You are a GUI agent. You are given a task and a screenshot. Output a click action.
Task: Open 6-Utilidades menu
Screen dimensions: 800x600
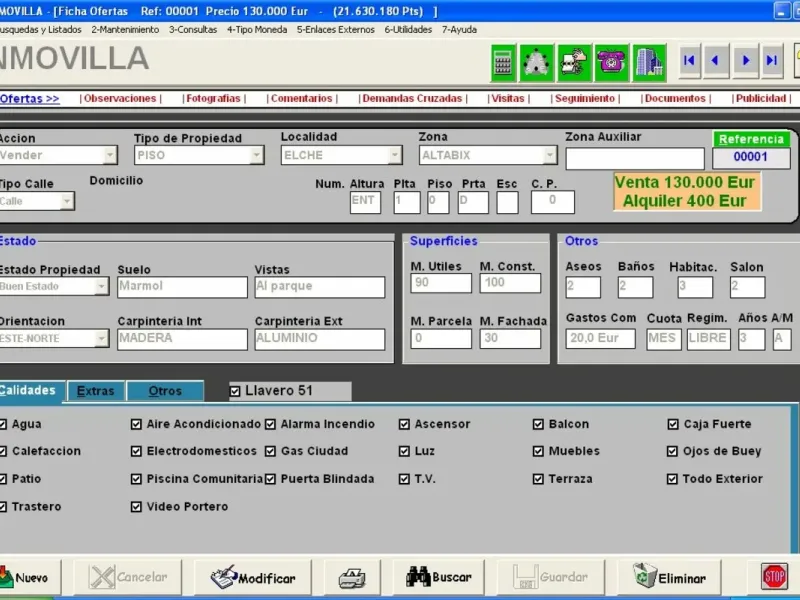coord(408,30)
